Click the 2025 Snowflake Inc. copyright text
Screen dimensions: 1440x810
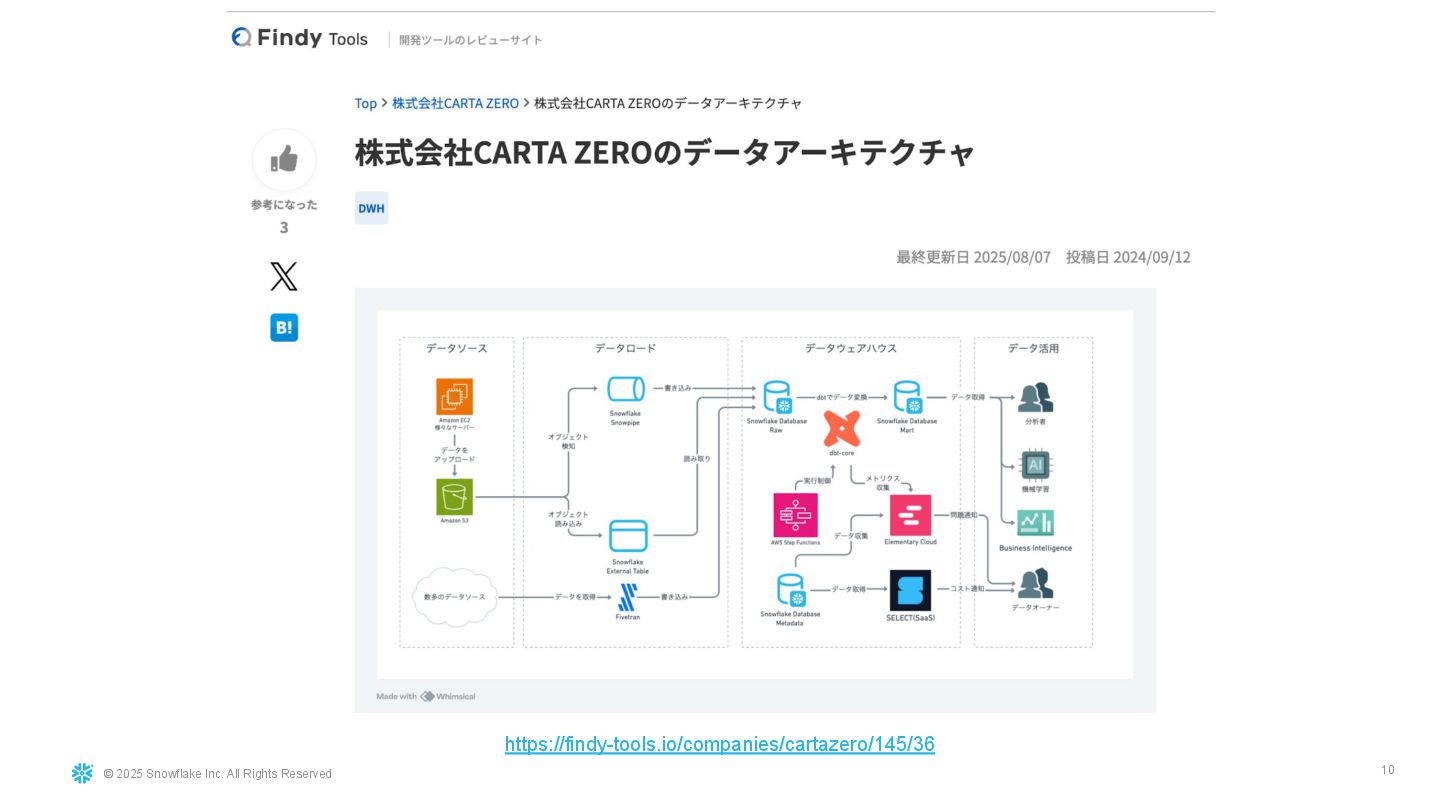[217, 774]
